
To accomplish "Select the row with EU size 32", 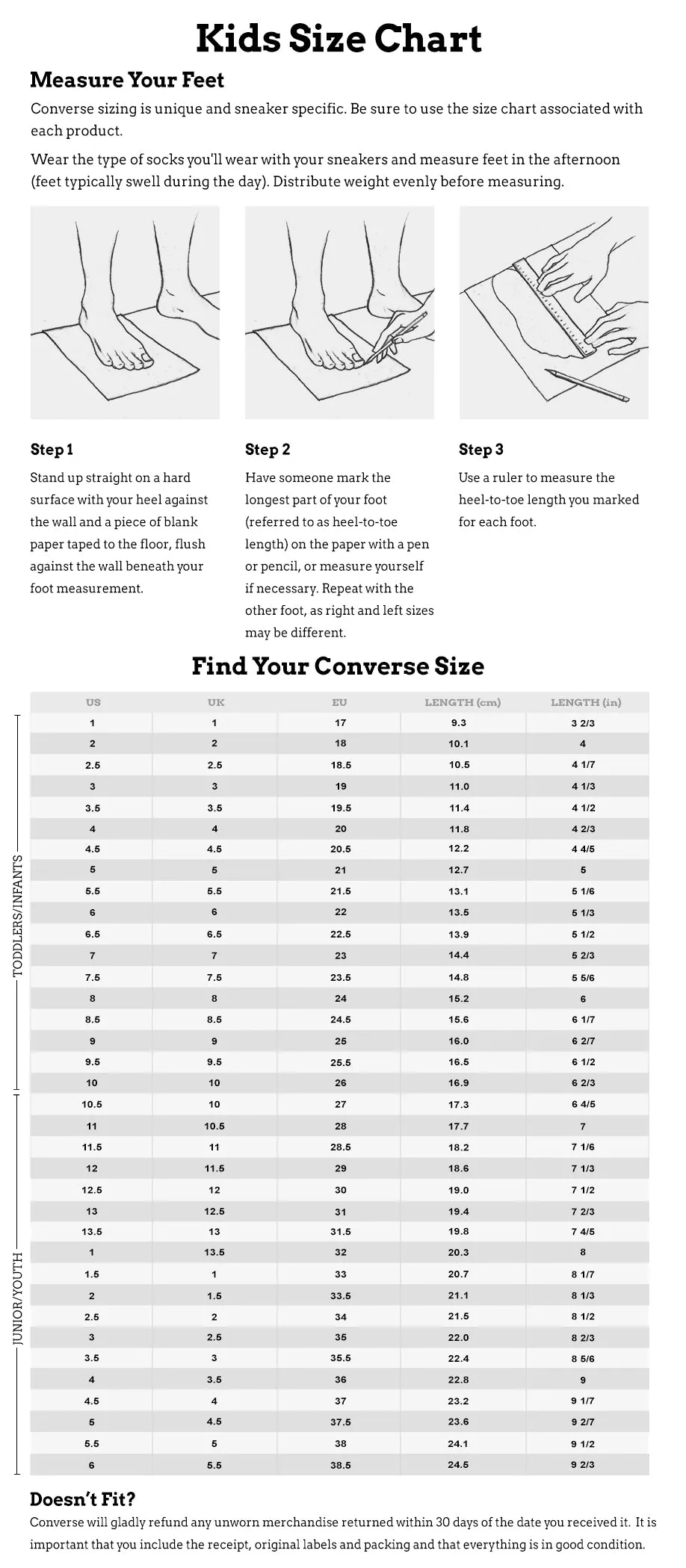I will point(339,1252).
